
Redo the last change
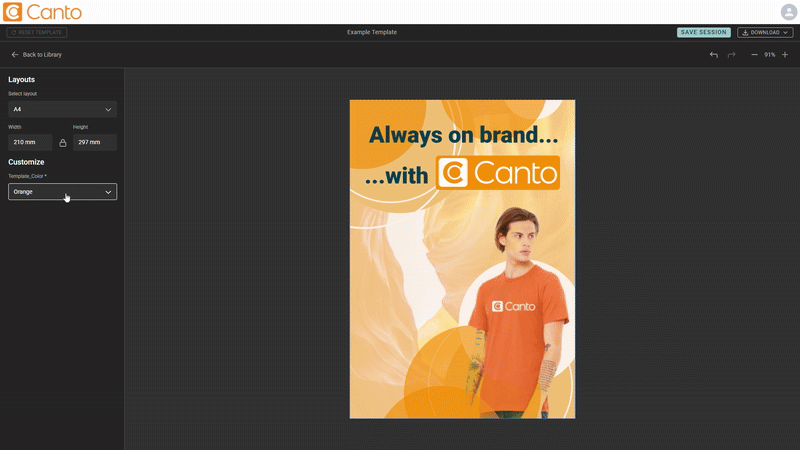tap(731, 55)
